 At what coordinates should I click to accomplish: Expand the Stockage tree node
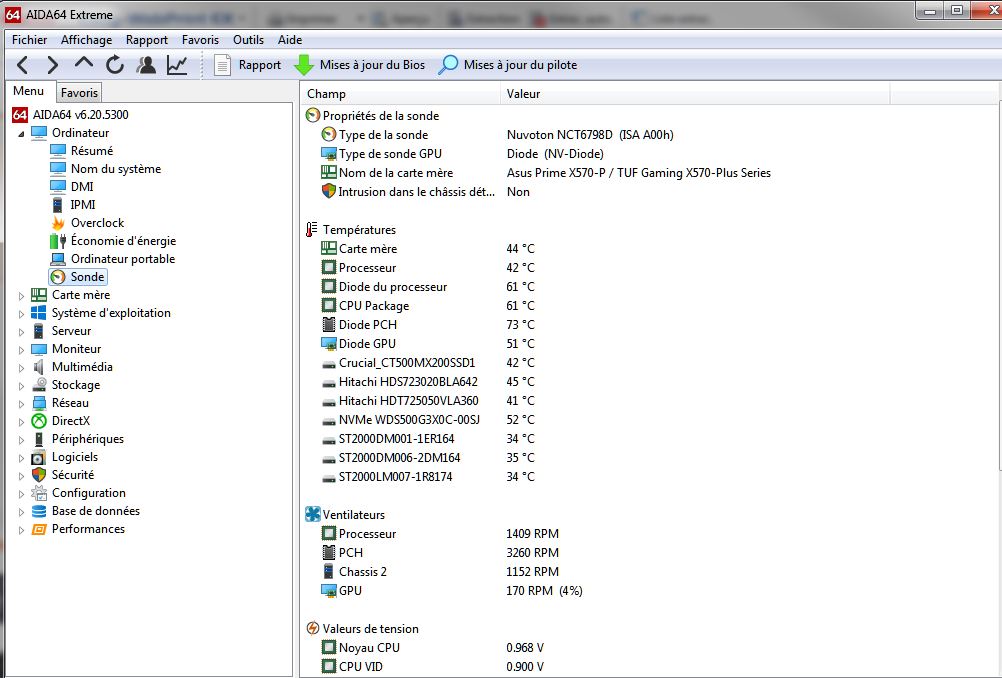pyautogui.click(x=21, y=386)
